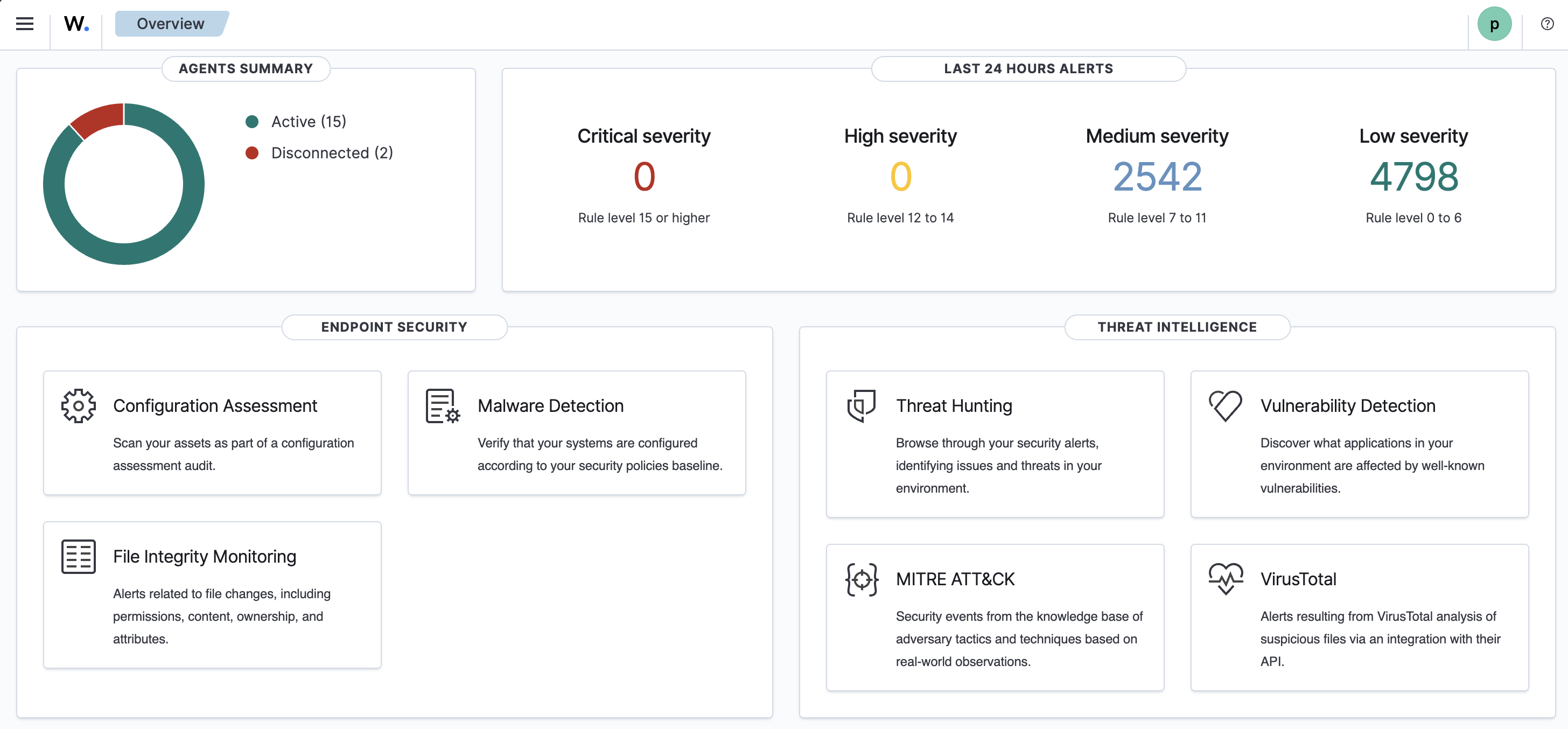
Task: Click 'Security events from the knowledge base' text
Action: click(x=1019, y=639)
